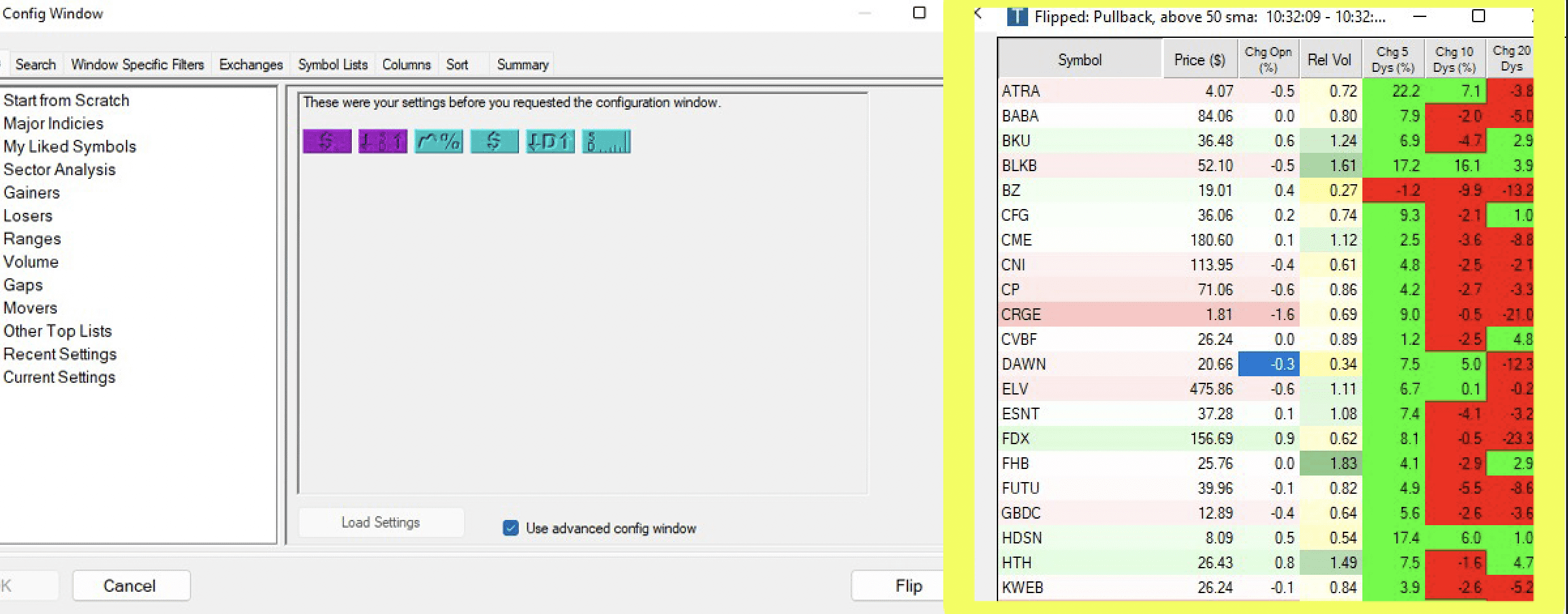Click the Cancel button

point(131,585)
